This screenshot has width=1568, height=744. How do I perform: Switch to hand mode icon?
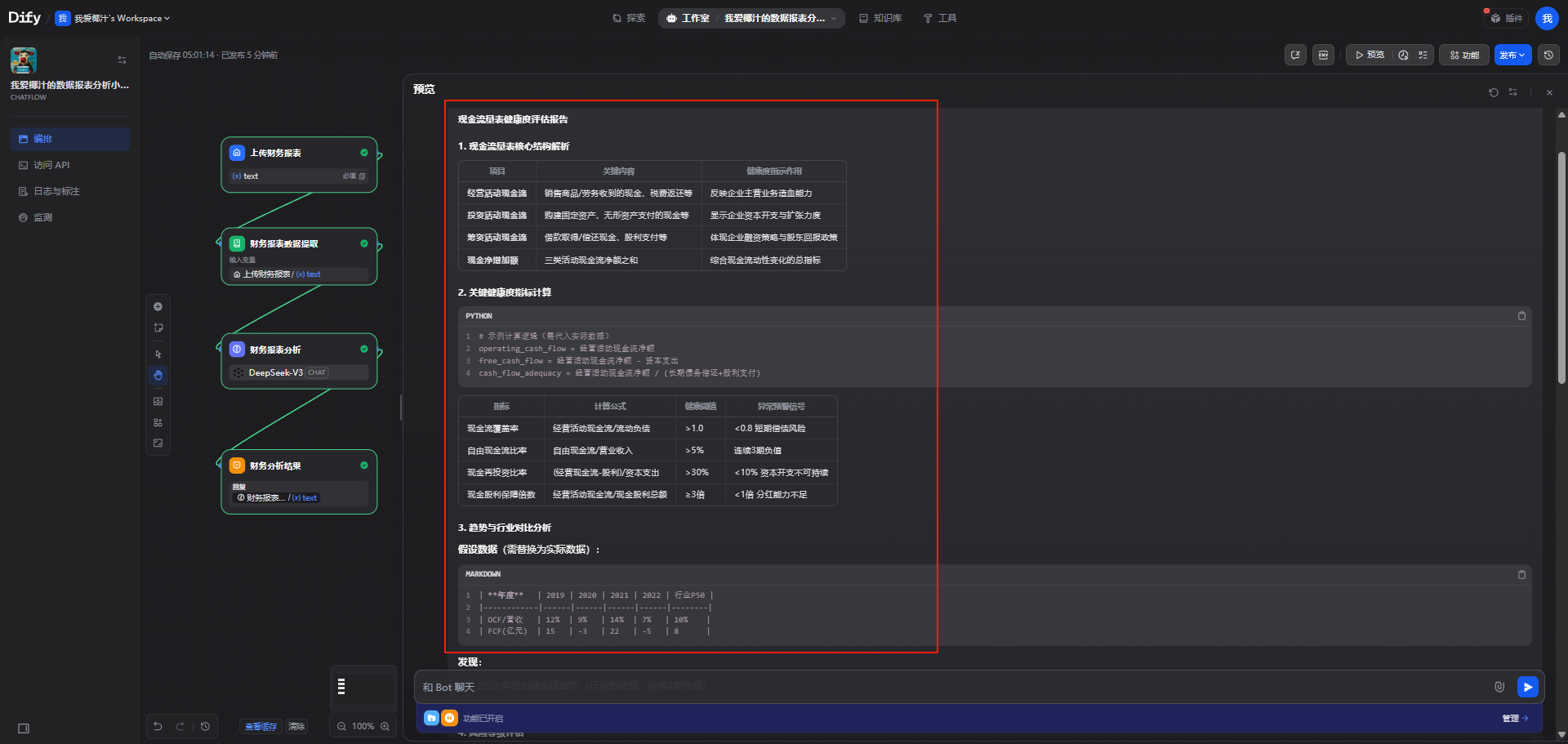[x=158, y=375]
